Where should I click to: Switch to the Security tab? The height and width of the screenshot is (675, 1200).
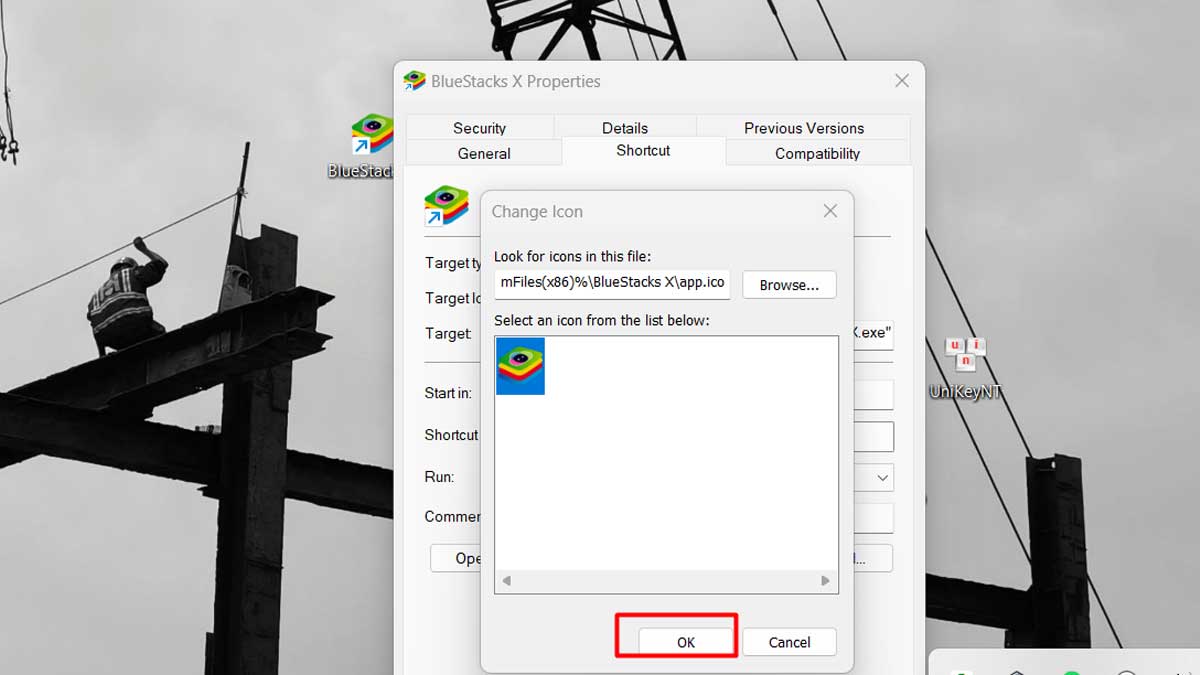coord(479,128)
